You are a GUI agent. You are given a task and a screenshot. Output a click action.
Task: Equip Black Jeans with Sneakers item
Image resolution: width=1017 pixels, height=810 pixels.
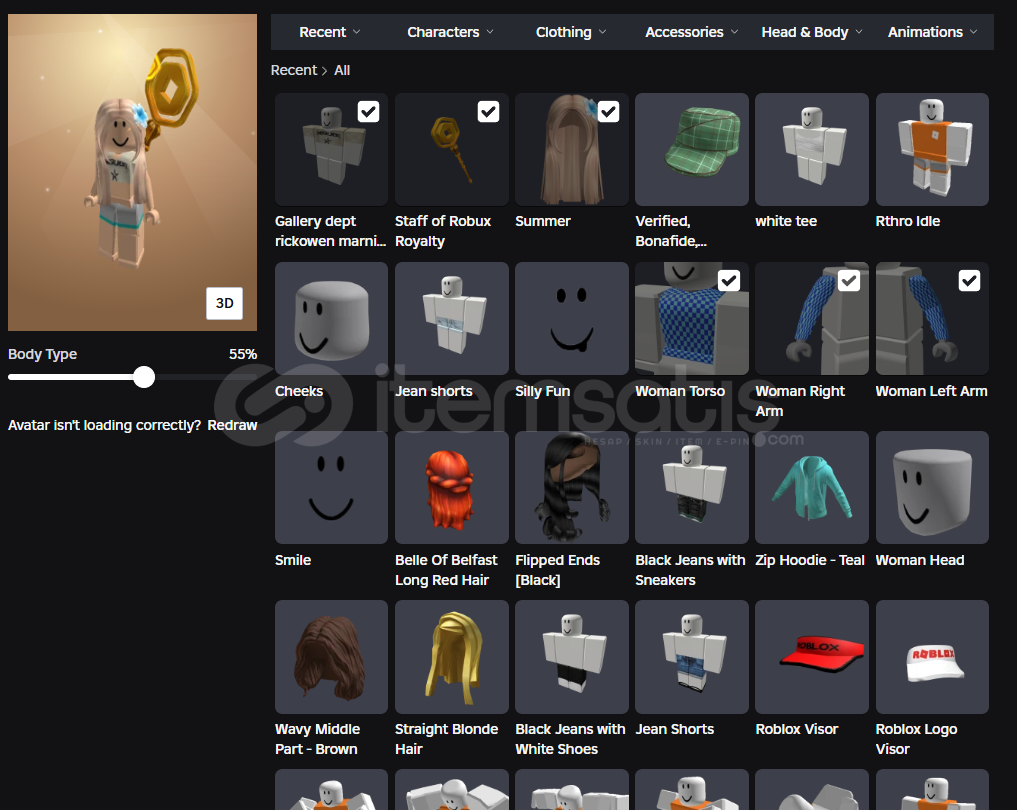point(691,487)
